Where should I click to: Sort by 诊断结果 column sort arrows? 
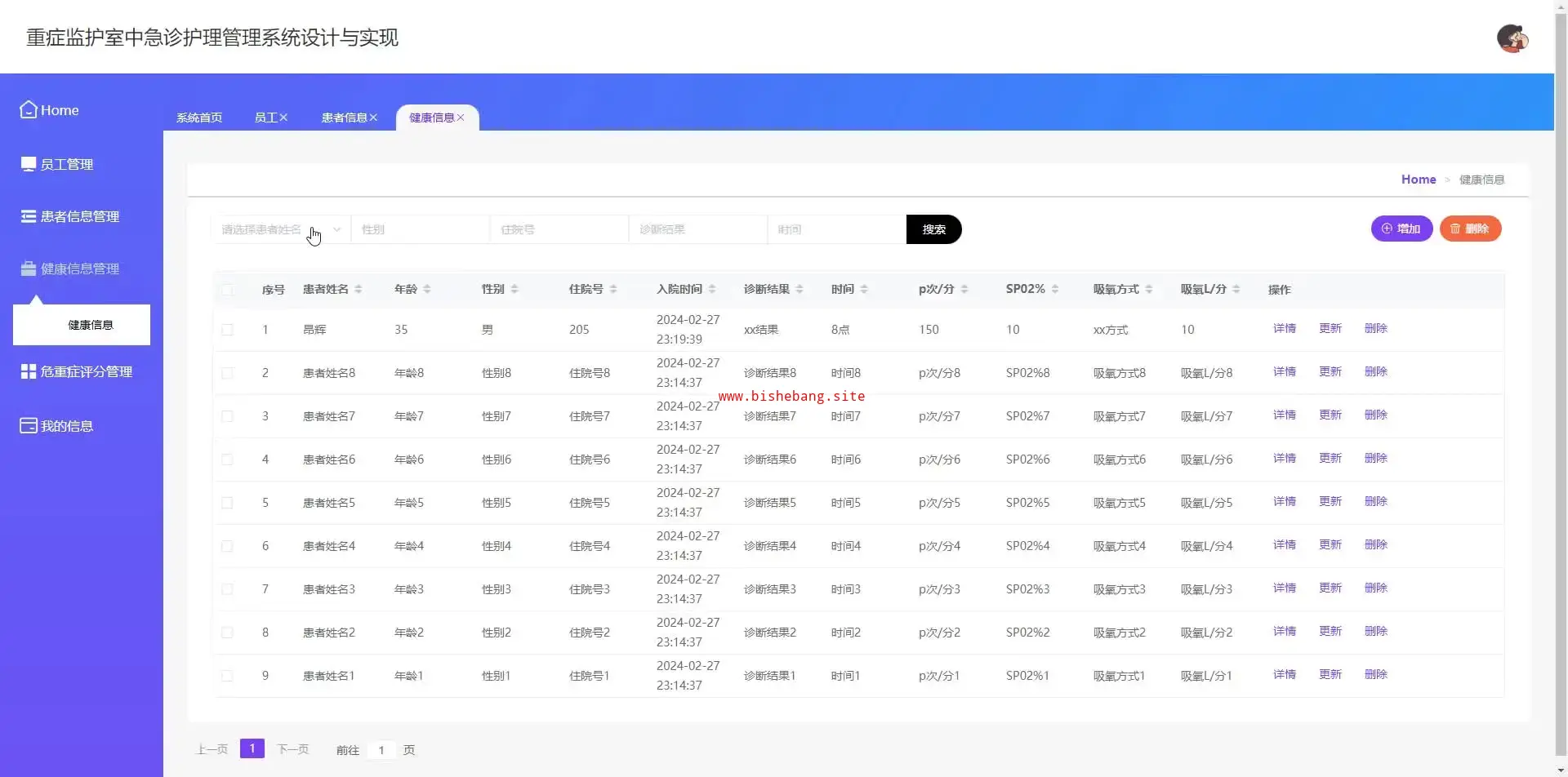pyautogui.click(x=800, y=290)
